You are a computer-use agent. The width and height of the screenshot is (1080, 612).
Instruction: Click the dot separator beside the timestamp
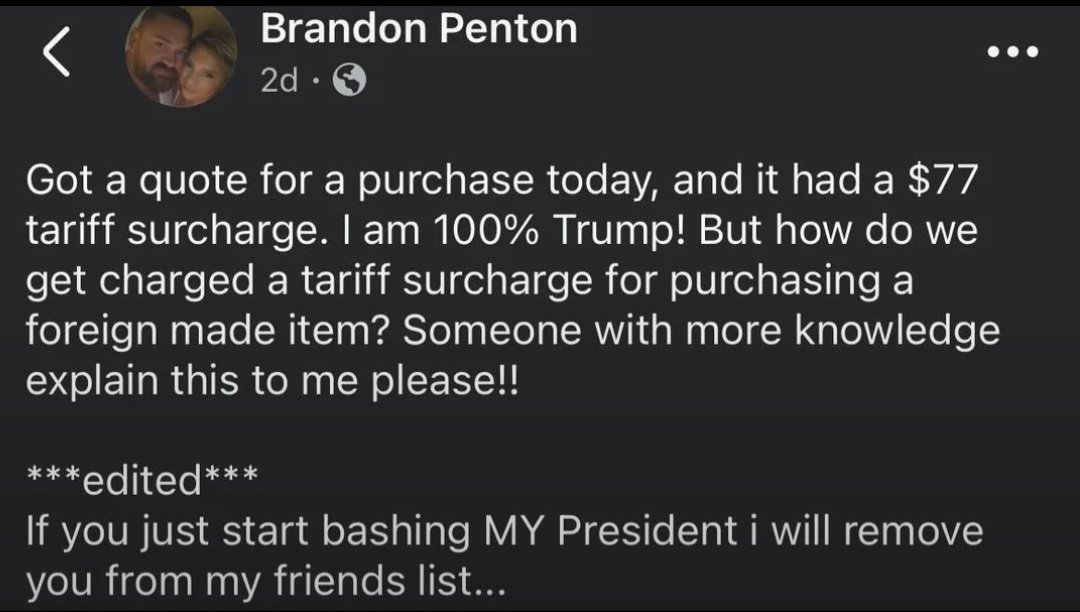click(x=315, y=81)
